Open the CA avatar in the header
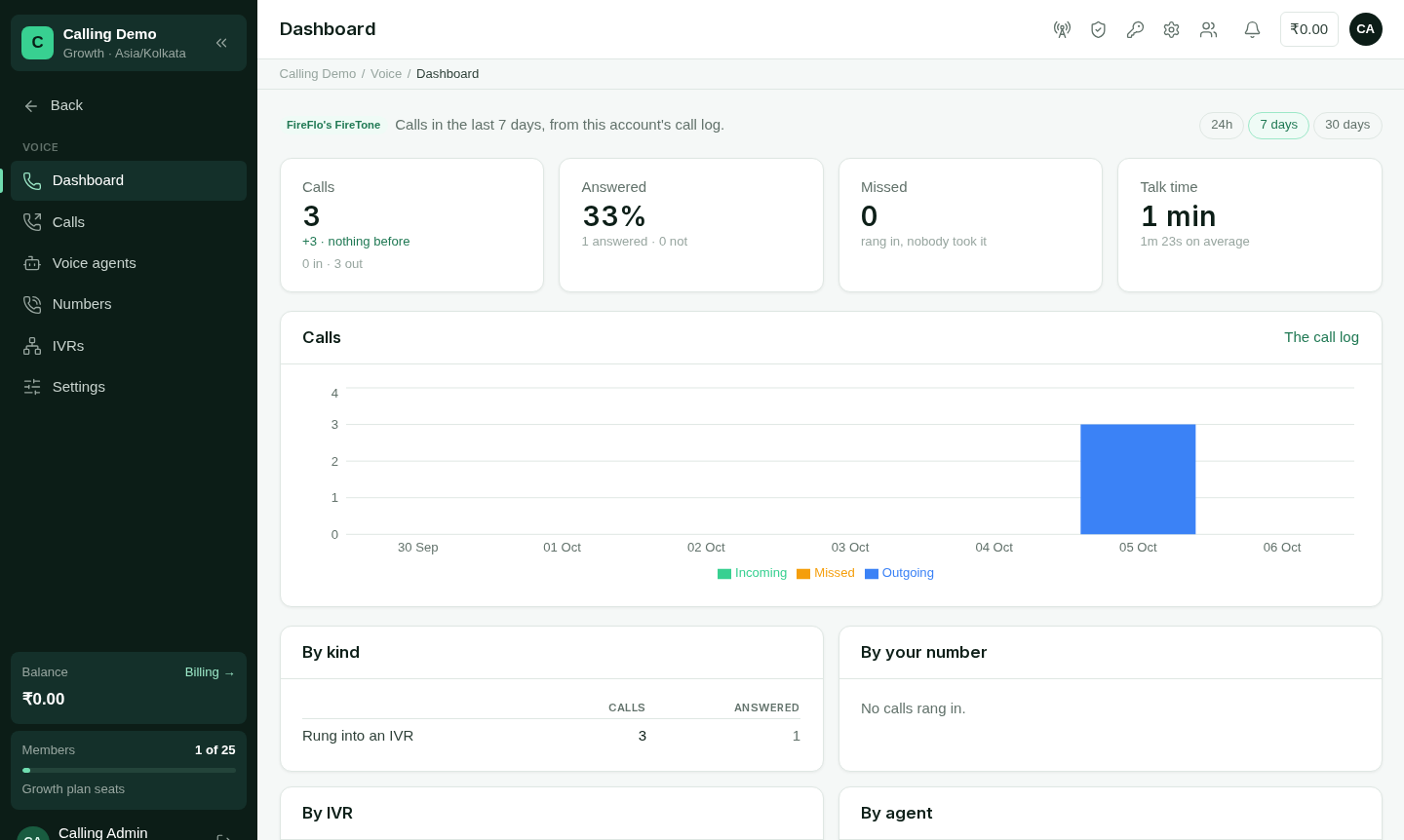The image size is (1404, 840). pos(1365,29)
